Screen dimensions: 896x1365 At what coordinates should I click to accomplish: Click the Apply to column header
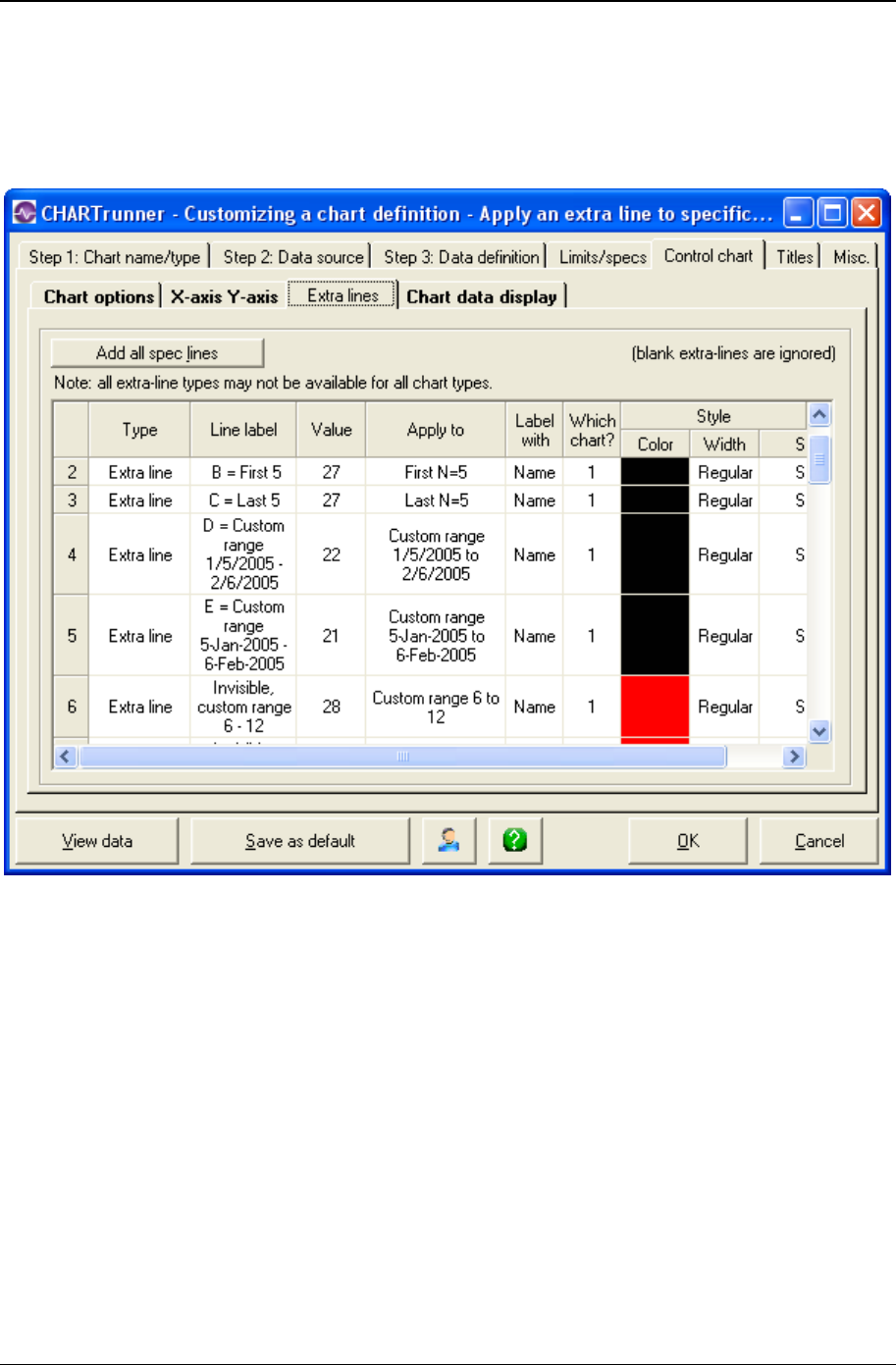pos(436,430)
